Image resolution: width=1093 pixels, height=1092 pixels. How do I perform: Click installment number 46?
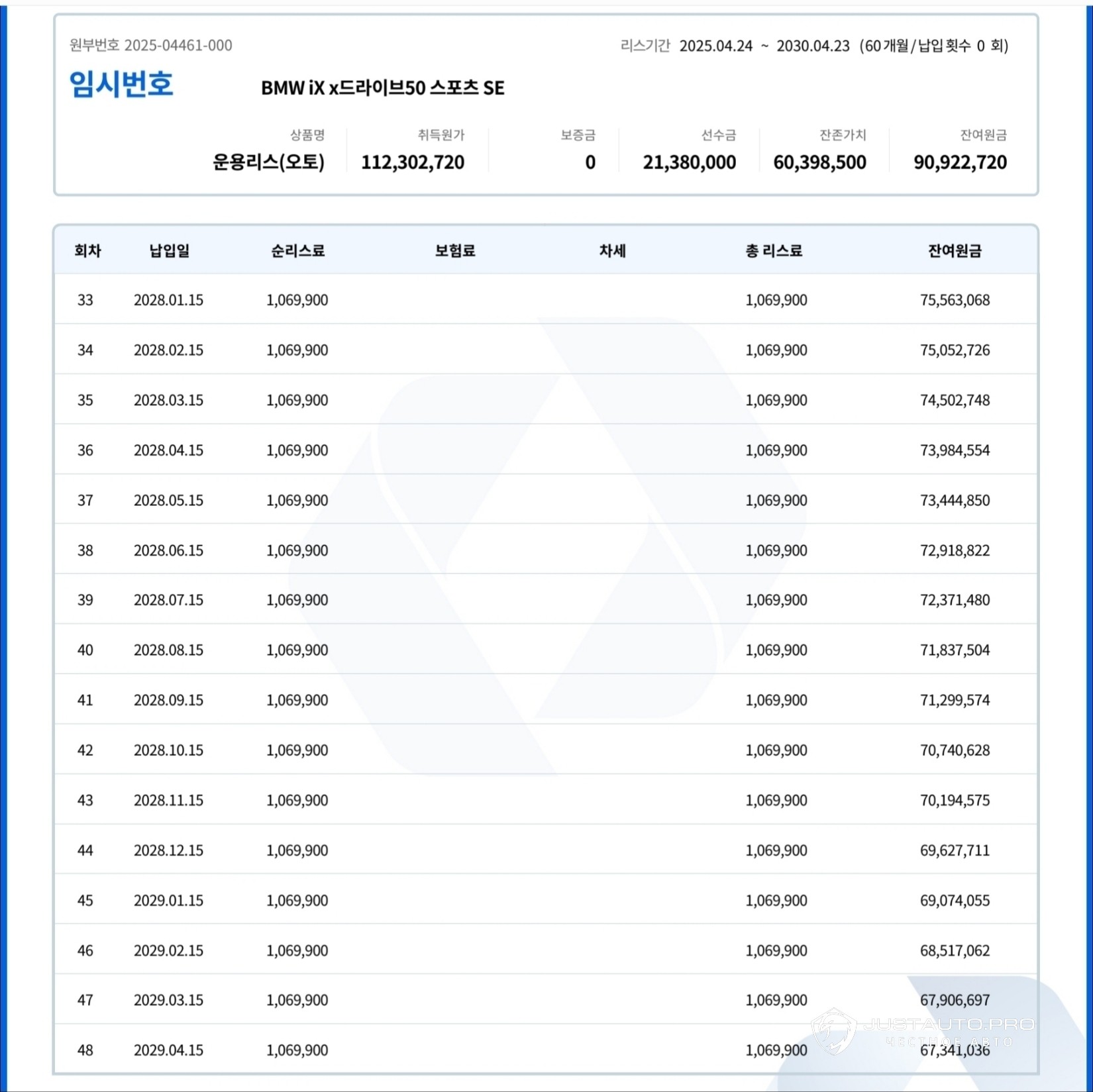pyautogui.click(x=85, y=951)
